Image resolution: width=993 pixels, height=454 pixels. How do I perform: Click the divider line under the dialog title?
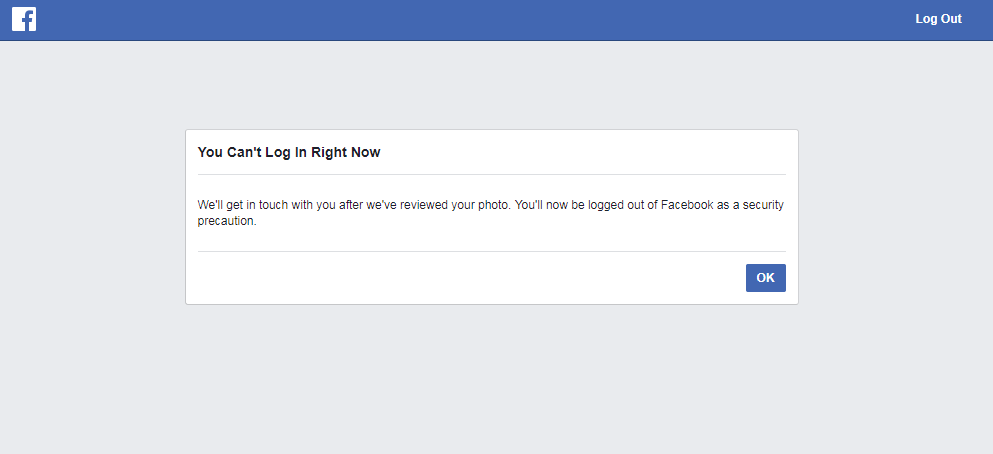click(x=491, y=174)
